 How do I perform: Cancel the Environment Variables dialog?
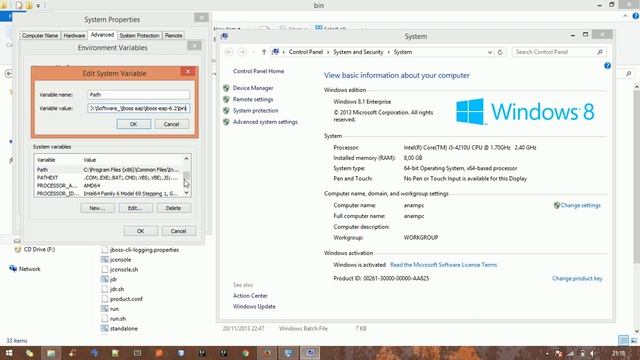click(x=178, y=231)
